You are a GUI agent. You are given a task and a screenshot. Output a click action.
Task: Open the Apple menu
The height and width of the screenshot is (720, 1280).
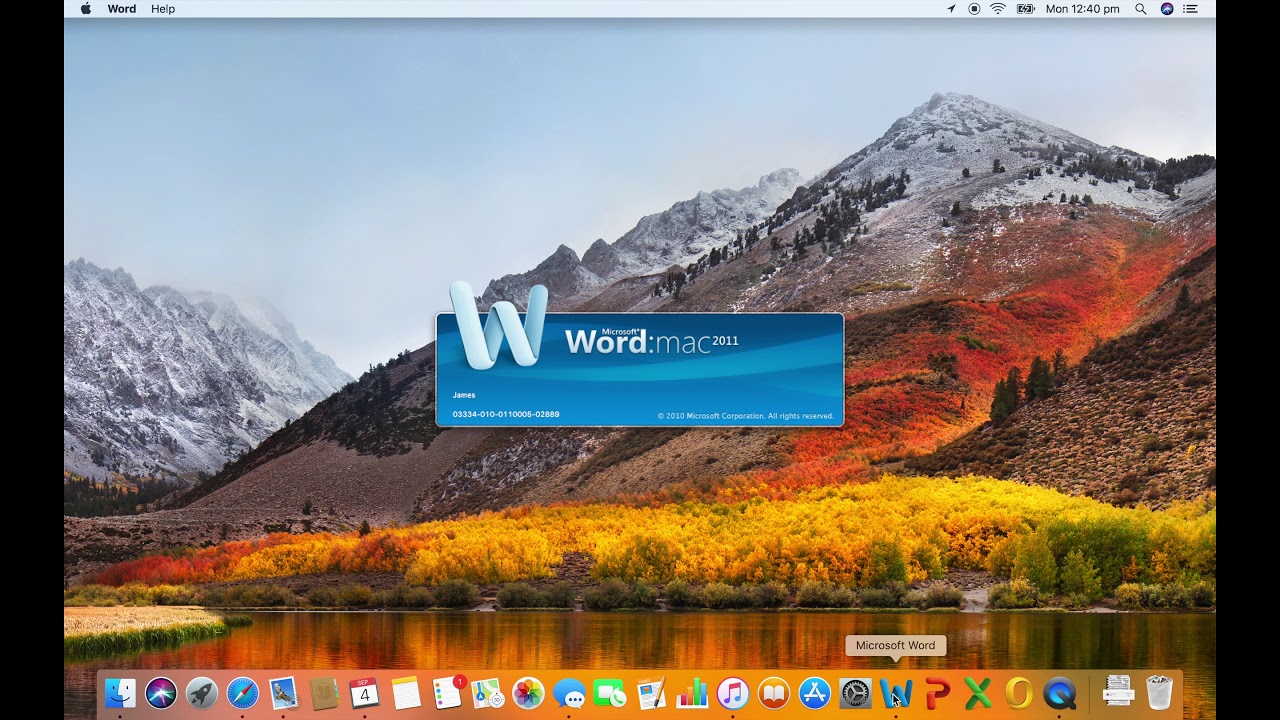click(x=85, y=8)
